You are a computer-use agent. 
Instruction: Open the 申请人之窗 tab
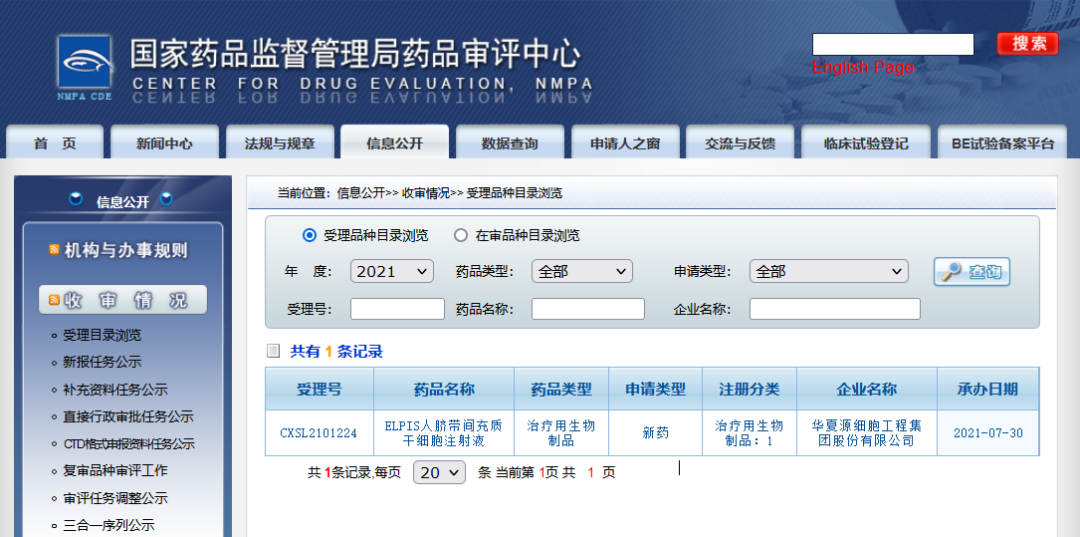coord(625,143)
